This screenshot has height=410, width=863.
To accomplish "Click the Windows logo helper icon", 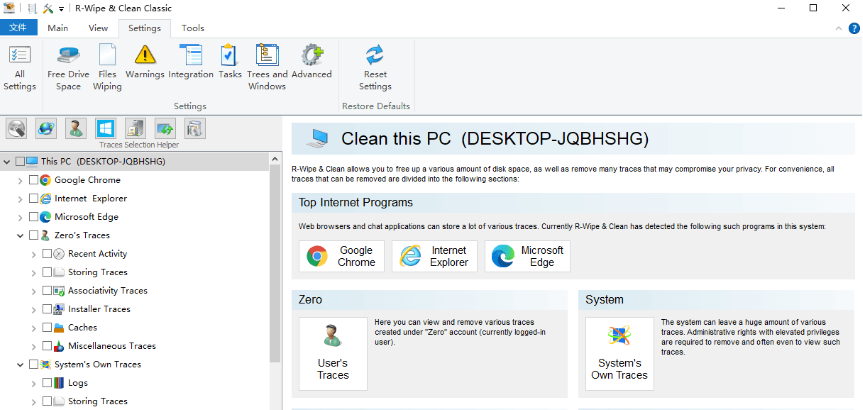I will pyautogui.click(x=106, y=129).
